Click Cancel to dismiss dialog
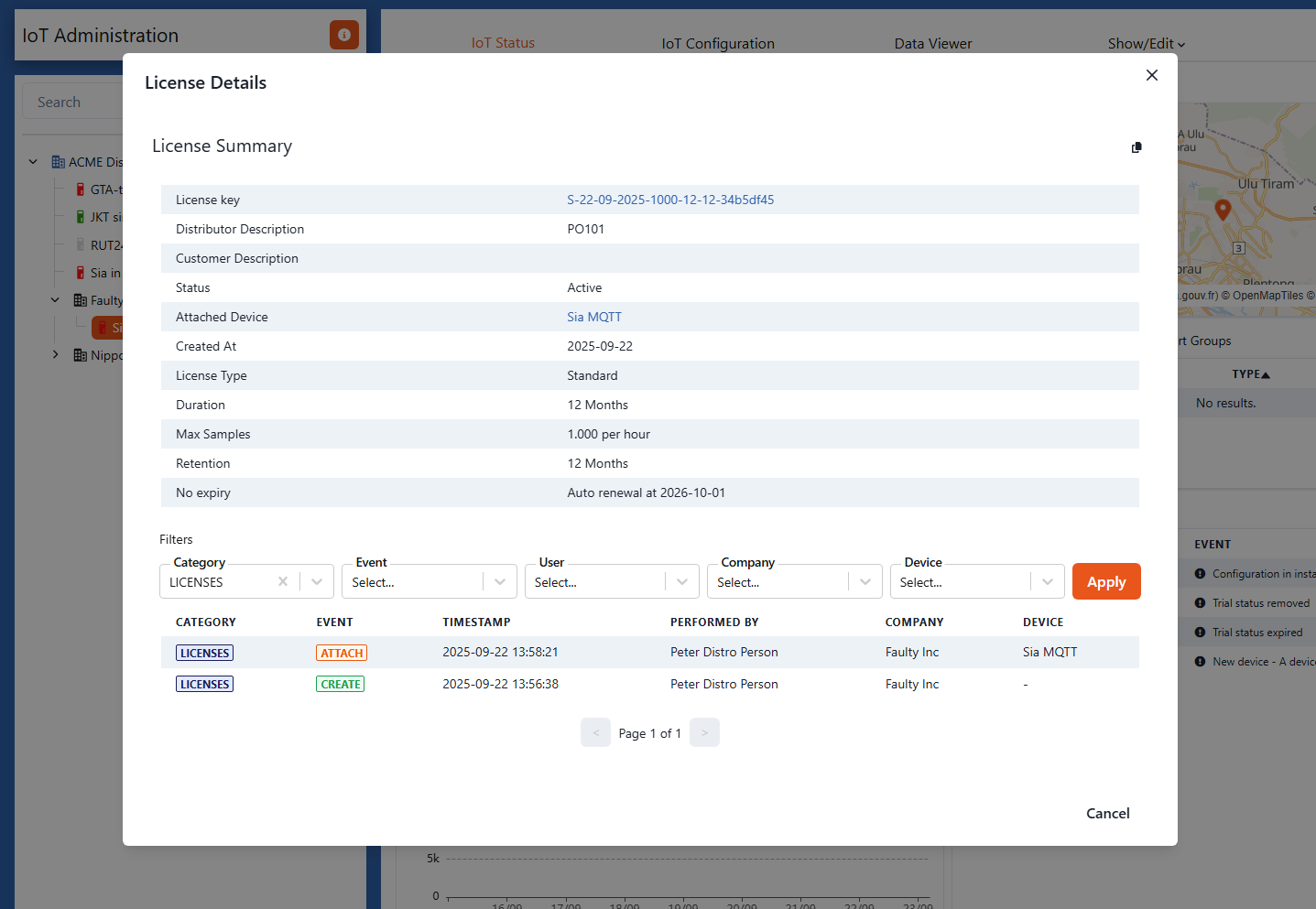The height and width of the screenshot is (909, 1316). [x=1107, y=813]
